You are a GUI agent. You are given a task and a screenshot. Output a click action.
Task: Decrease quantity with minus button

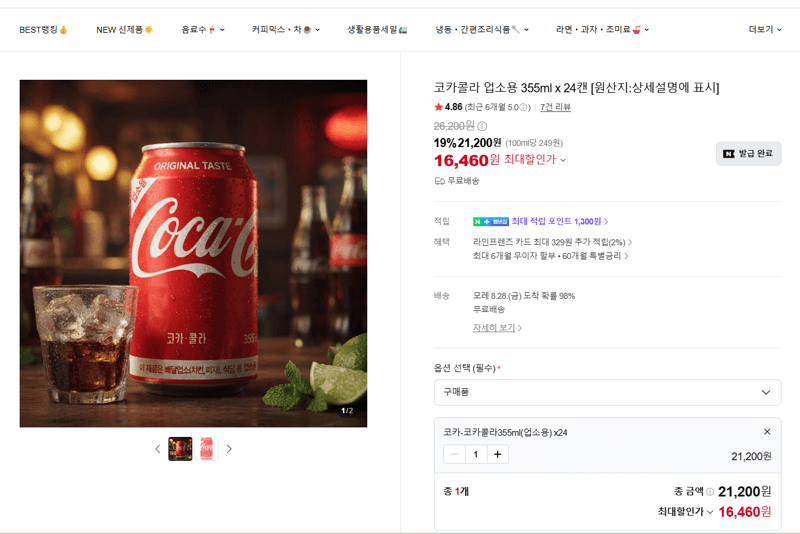[454, 454]
